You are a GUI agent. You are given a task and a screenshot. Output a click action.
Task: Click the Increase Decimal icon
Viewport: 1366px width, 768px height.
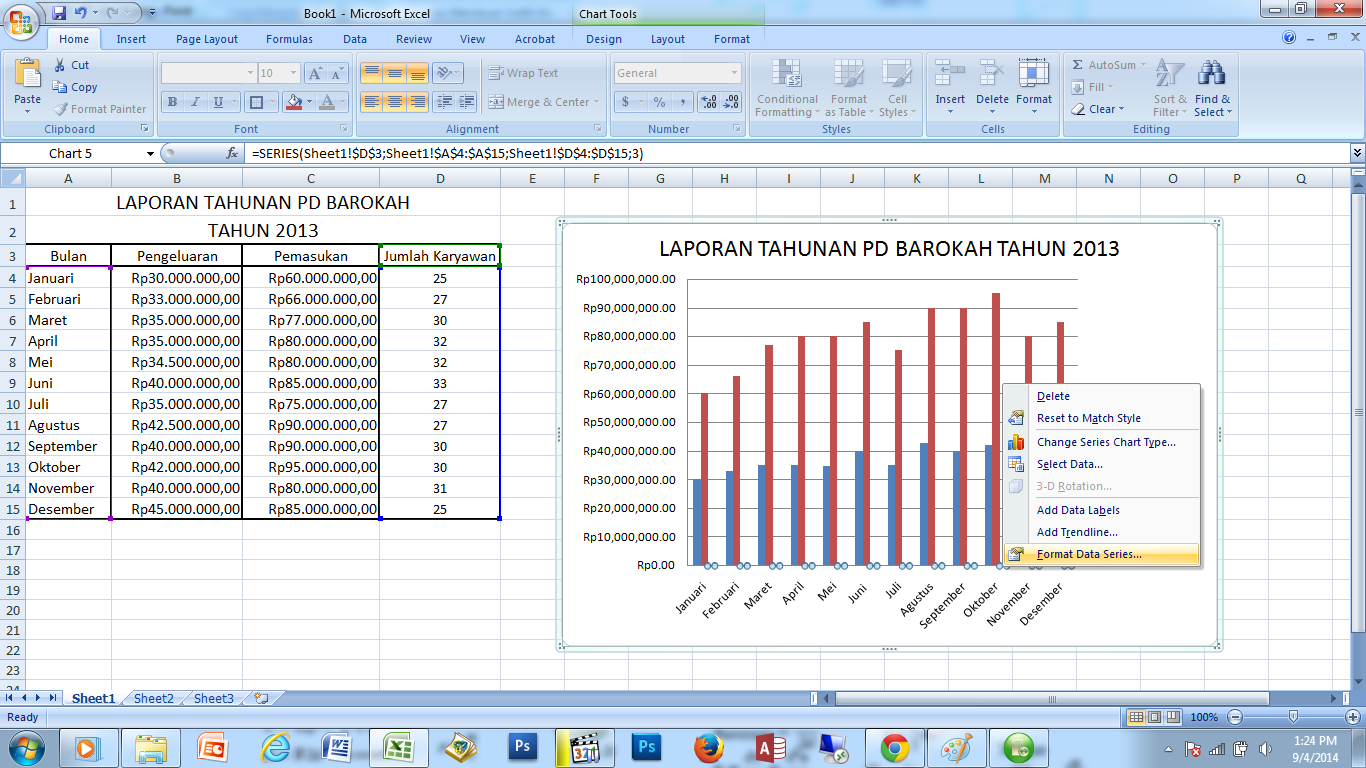(709, 102)
